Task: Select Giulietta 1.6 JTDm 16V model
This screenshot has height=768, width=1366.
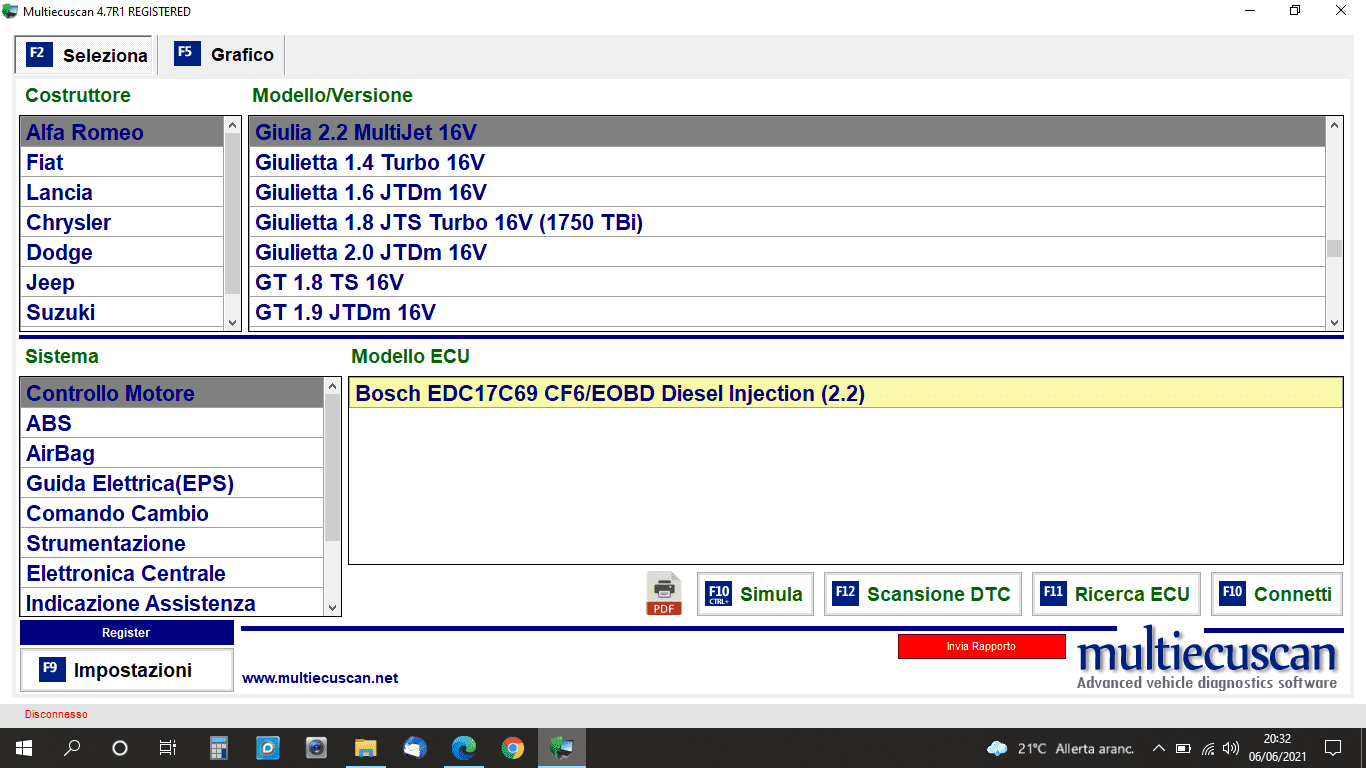Action: pos(787,192)
